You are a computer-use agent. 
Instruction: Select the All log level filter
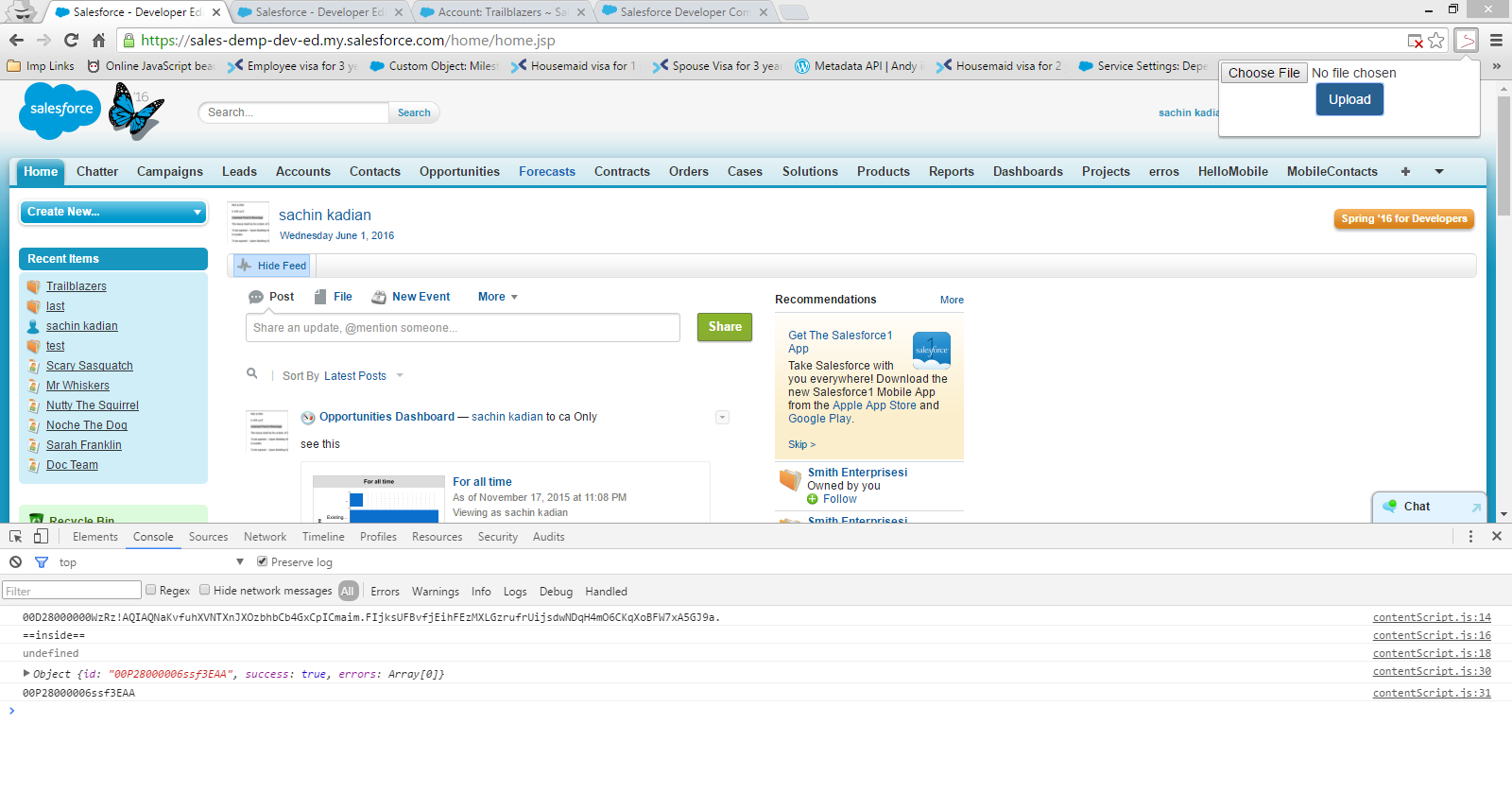(348, 591)
